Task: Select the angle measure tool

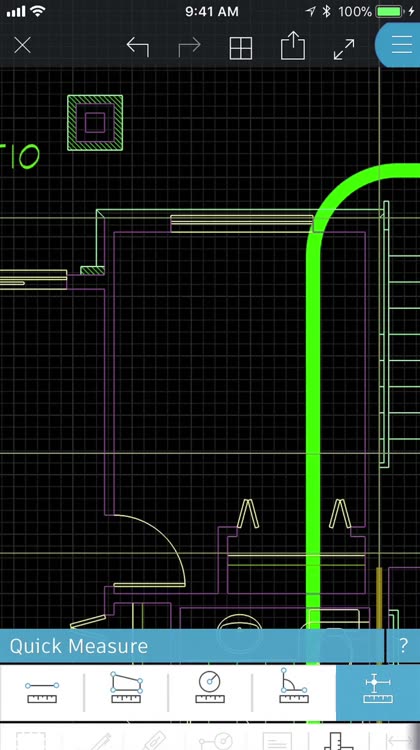Action: click(294, 686)
